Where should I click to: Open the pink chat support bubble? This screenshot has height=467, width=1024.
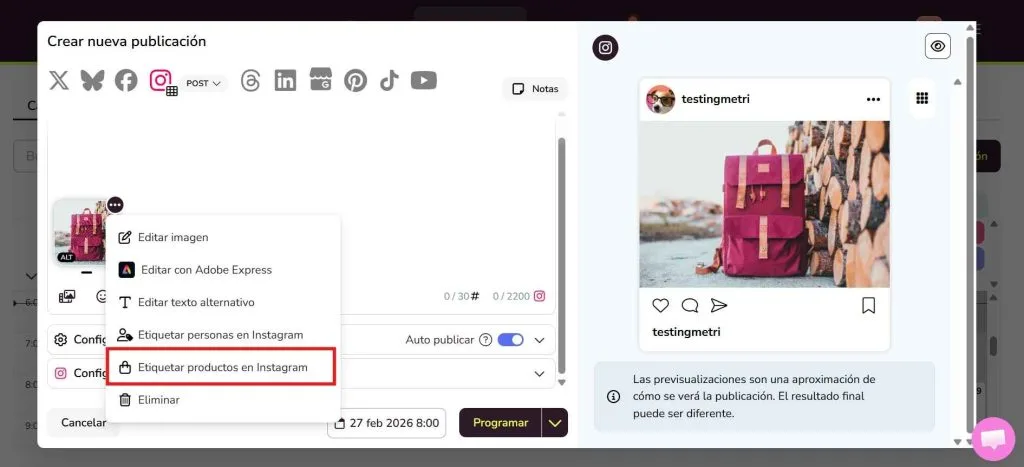point(993,439)
